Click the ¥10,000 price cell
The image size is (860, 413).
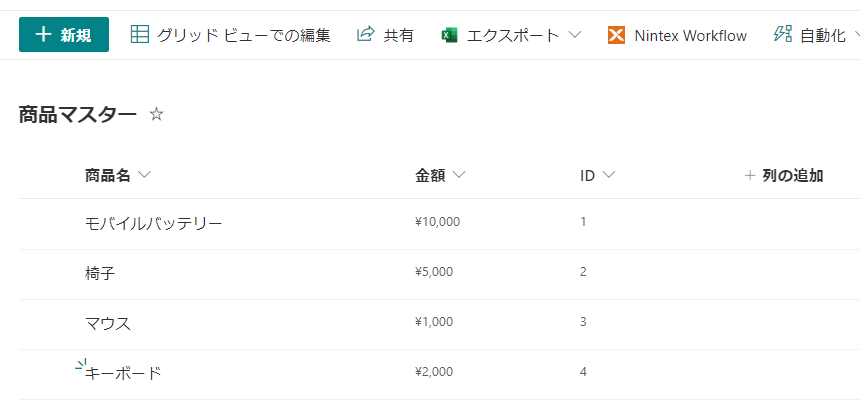[437, 222]
